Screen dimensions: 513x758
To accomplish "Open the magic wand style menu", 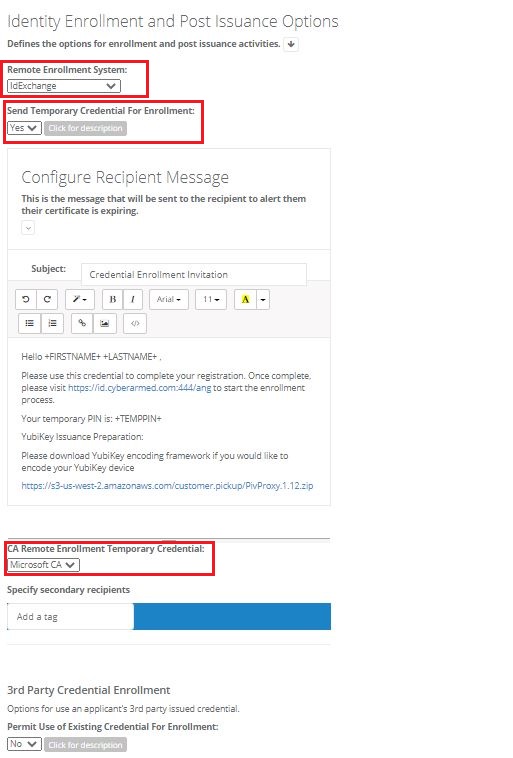I will (80, 299).
